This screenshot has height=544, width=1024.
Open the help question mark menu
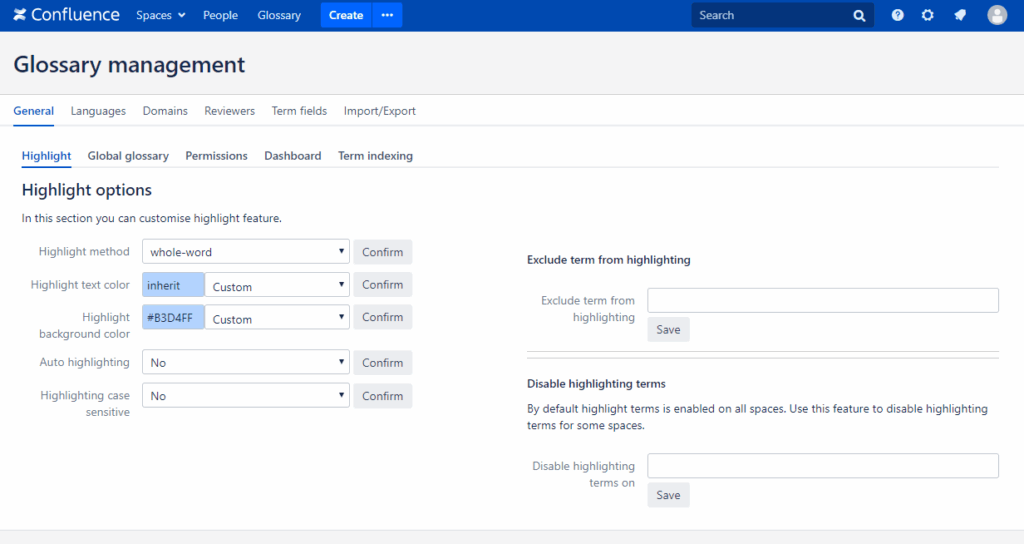pyautogui.click(x=898, y=15)
